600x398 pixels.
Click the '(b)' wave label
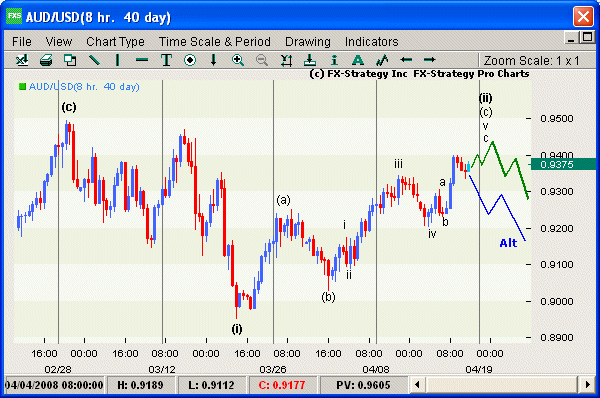click(328, 297)
